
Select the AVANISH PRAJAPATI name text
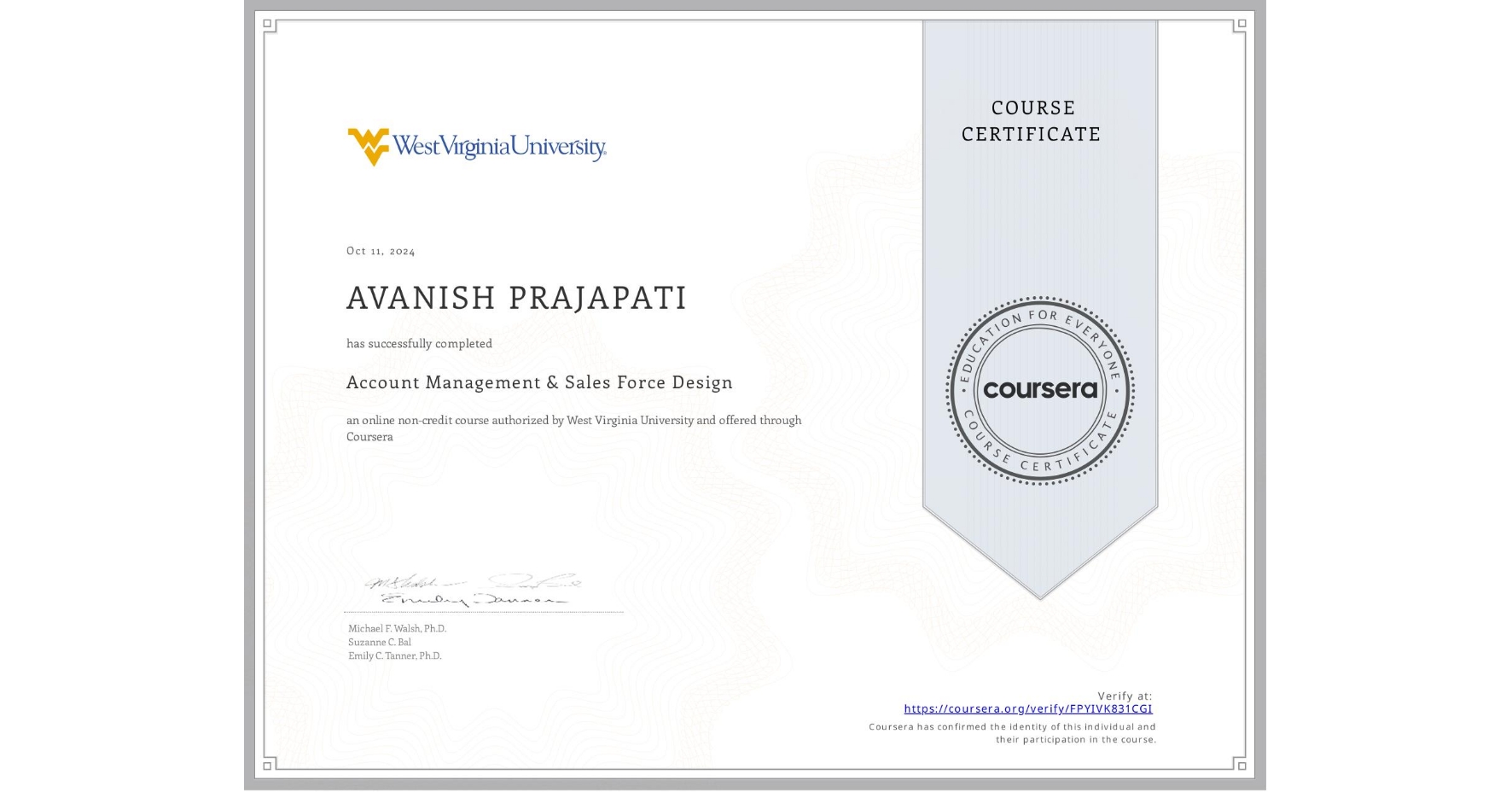(516, 299)
